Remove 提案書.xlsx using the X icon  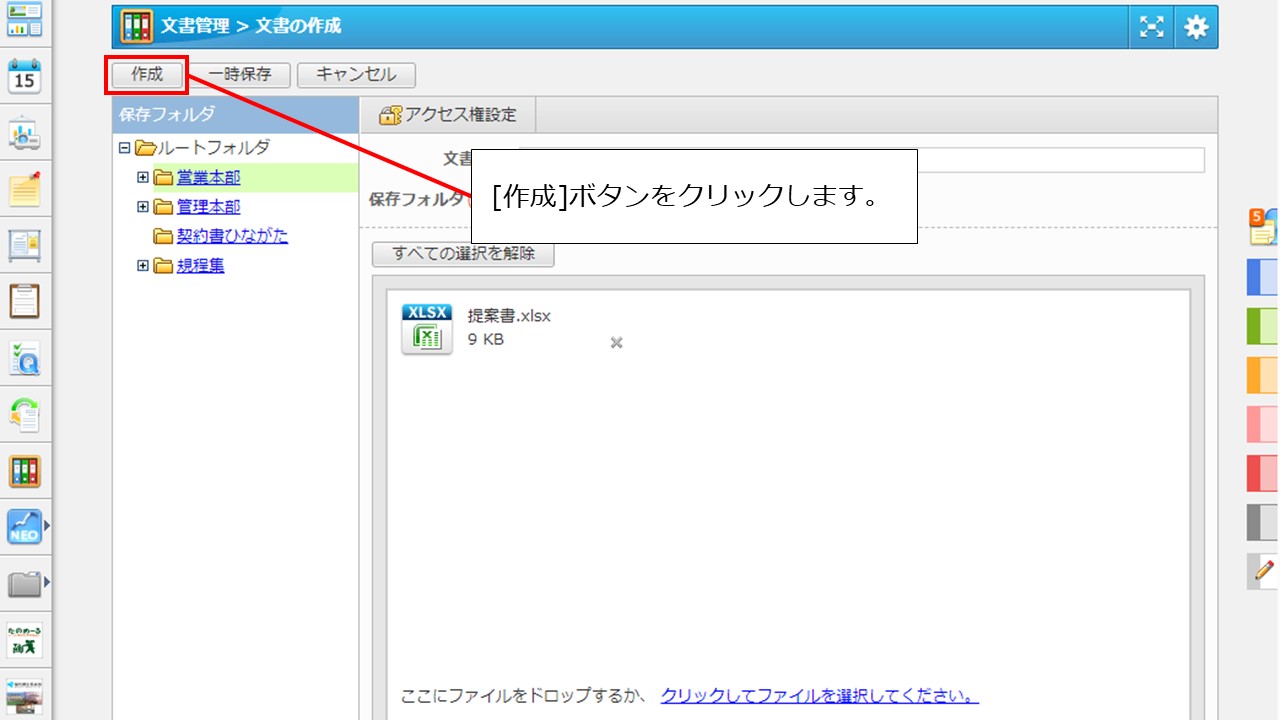[616, 342]
